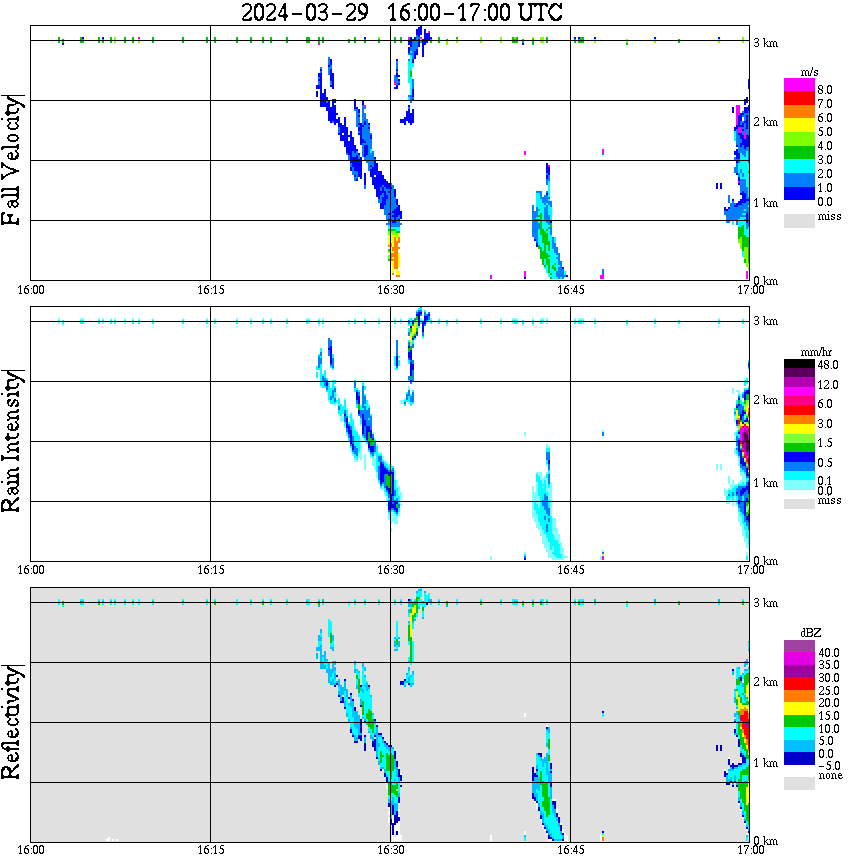Click the 16:45 label under Reflectivity plot
This screenshot has height=868, width=850.
(570, 850)
